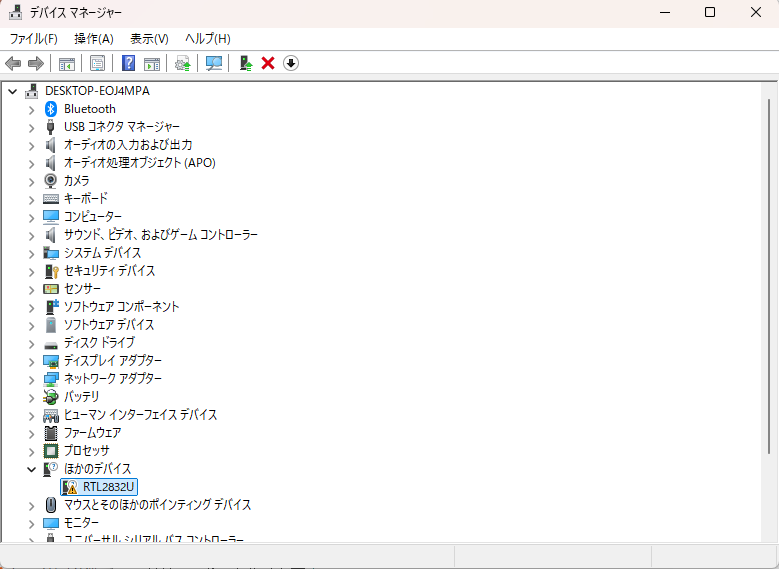
Task: Click the Help toolbar icon
Action: (128, 63)
